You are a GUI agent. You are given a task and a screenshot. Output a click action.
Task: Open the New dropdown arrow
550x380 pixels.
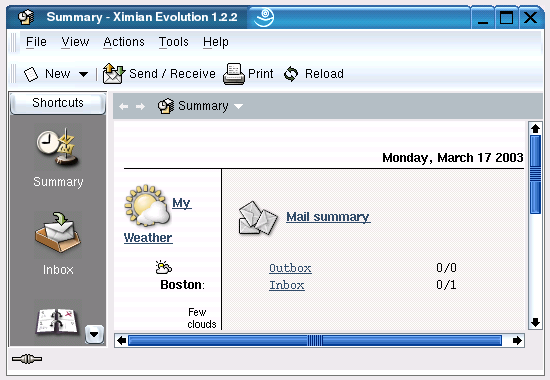pos(83,74)
